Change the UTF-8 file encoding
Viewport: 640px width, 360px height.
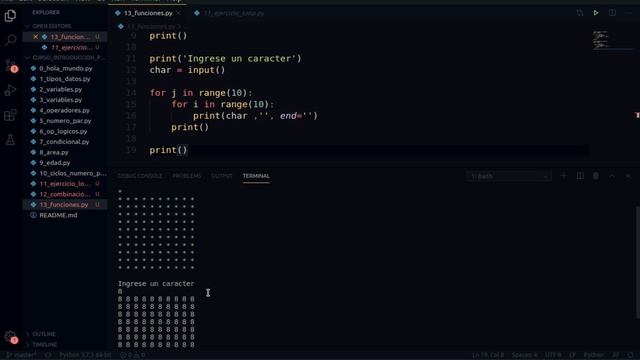(553, 355)
